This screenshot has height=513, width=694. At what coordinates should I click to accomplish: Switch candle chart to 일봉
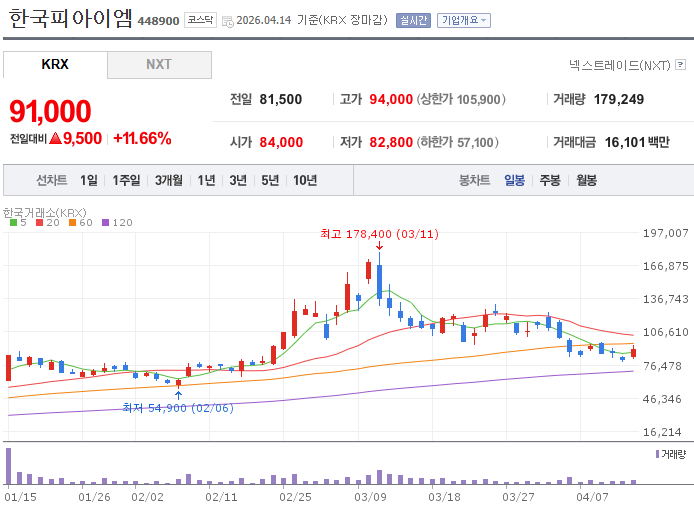click(x=514, y=180)
